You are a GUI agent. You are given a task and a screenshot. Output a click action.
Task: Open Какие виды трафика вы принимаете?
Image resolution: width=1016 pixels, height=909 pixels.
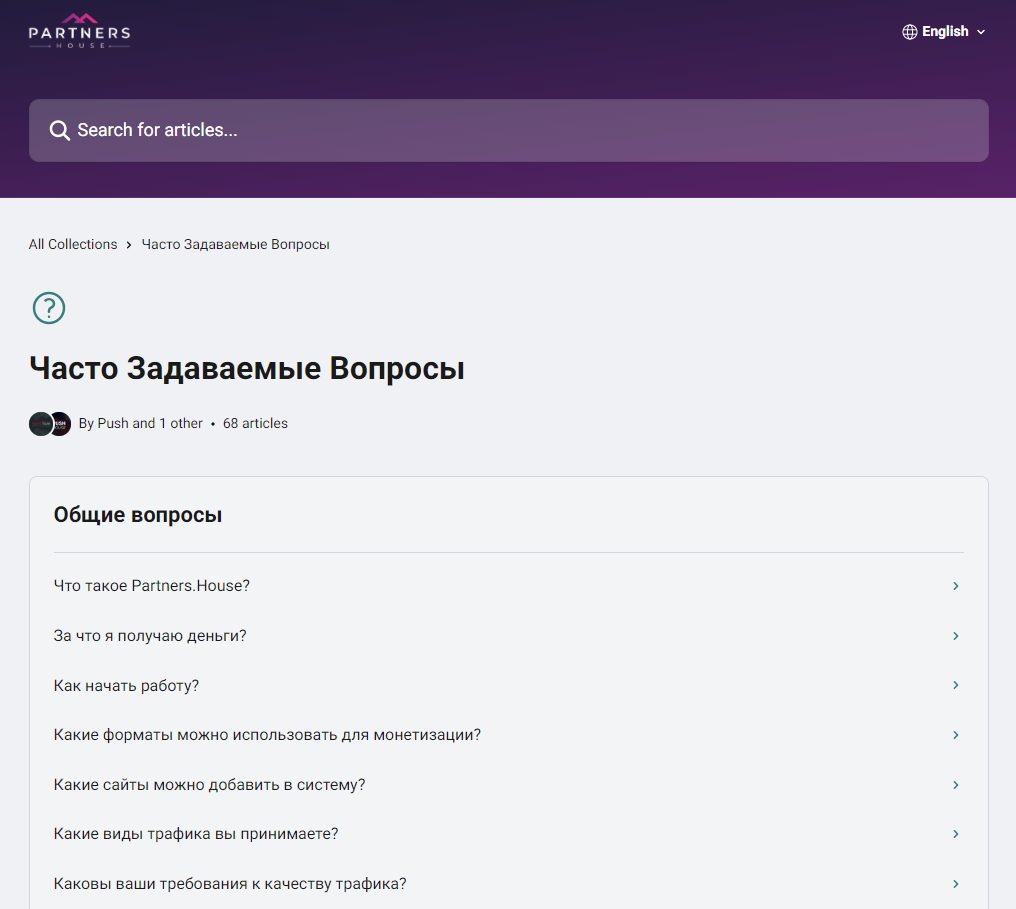point(509,834)
